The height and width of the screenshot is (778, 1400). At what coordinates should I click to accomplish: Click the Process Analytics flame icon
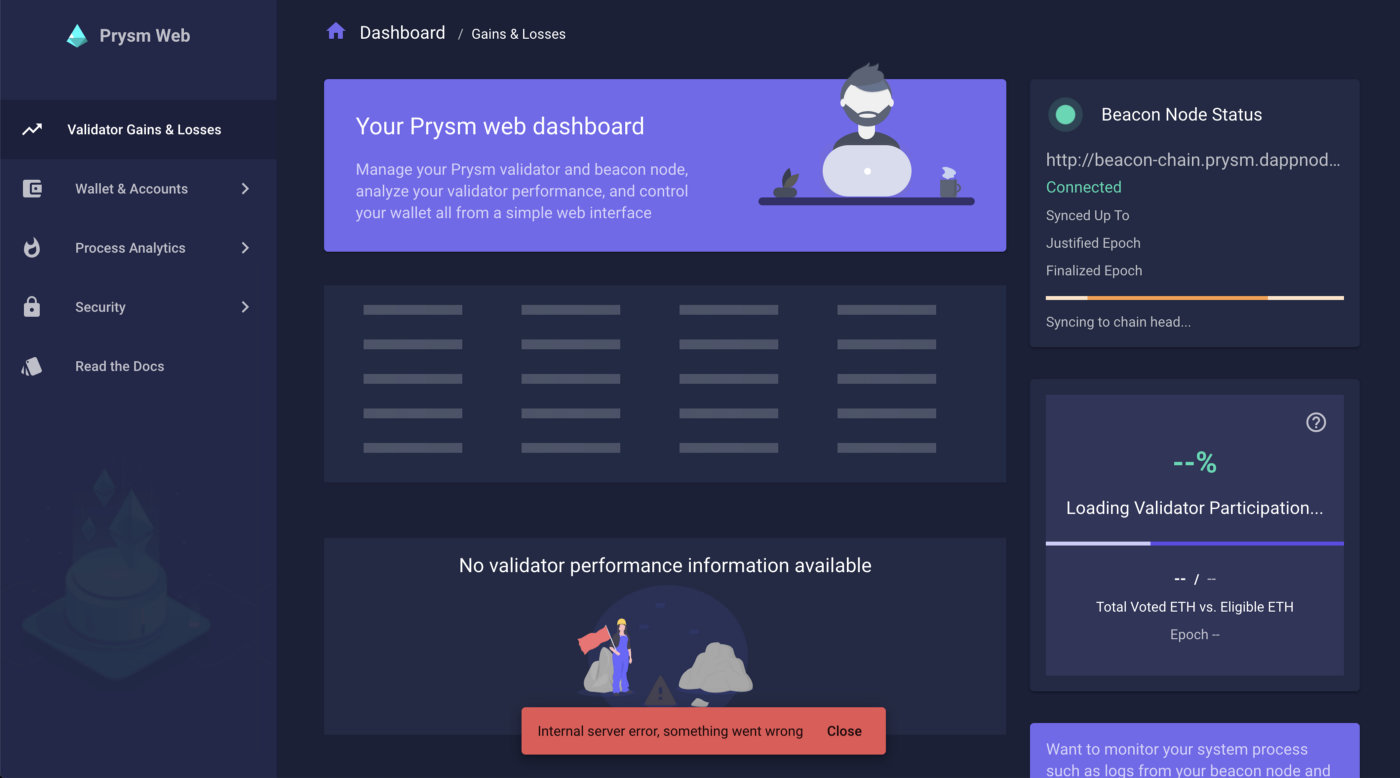[32, 247]
